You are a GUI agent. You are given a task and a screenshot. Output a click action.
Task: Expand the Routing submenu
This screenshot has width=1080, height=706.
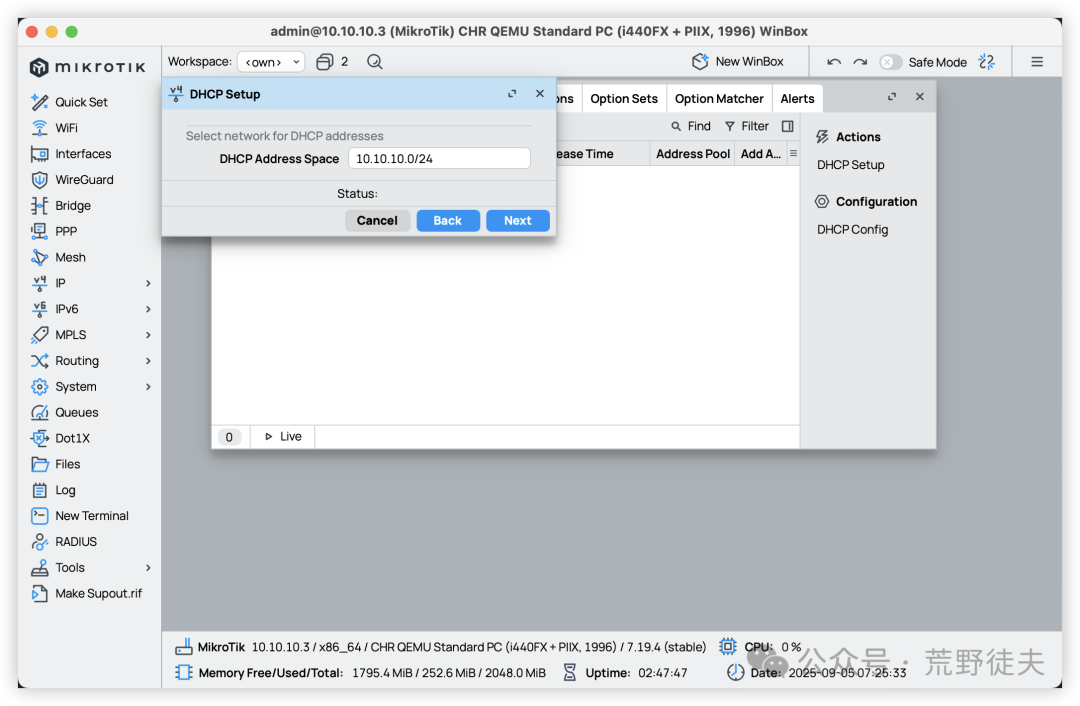(148, 361)
